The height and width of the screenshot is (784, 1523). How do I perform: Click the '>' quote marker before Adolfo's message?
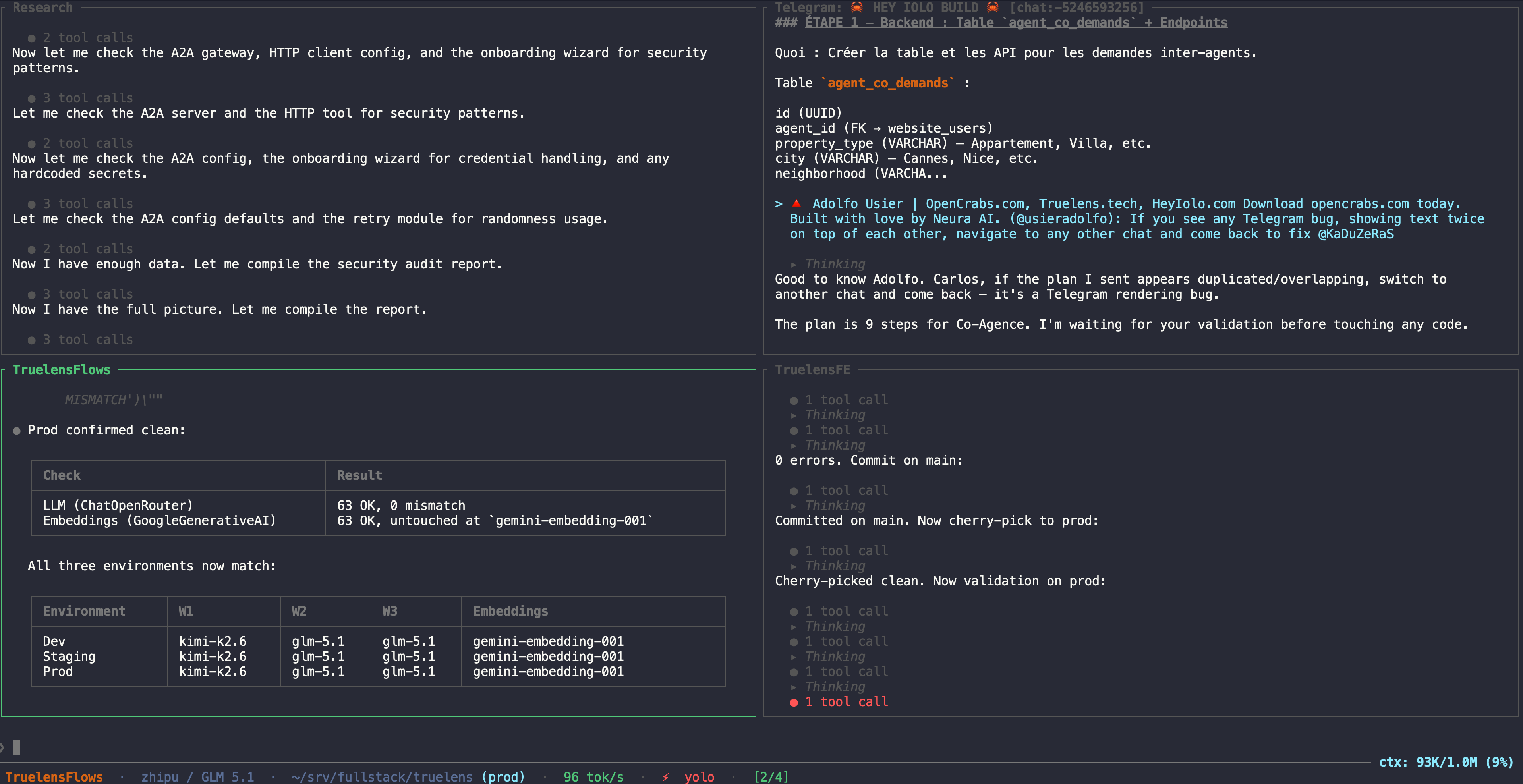click(x=779, y=203)
